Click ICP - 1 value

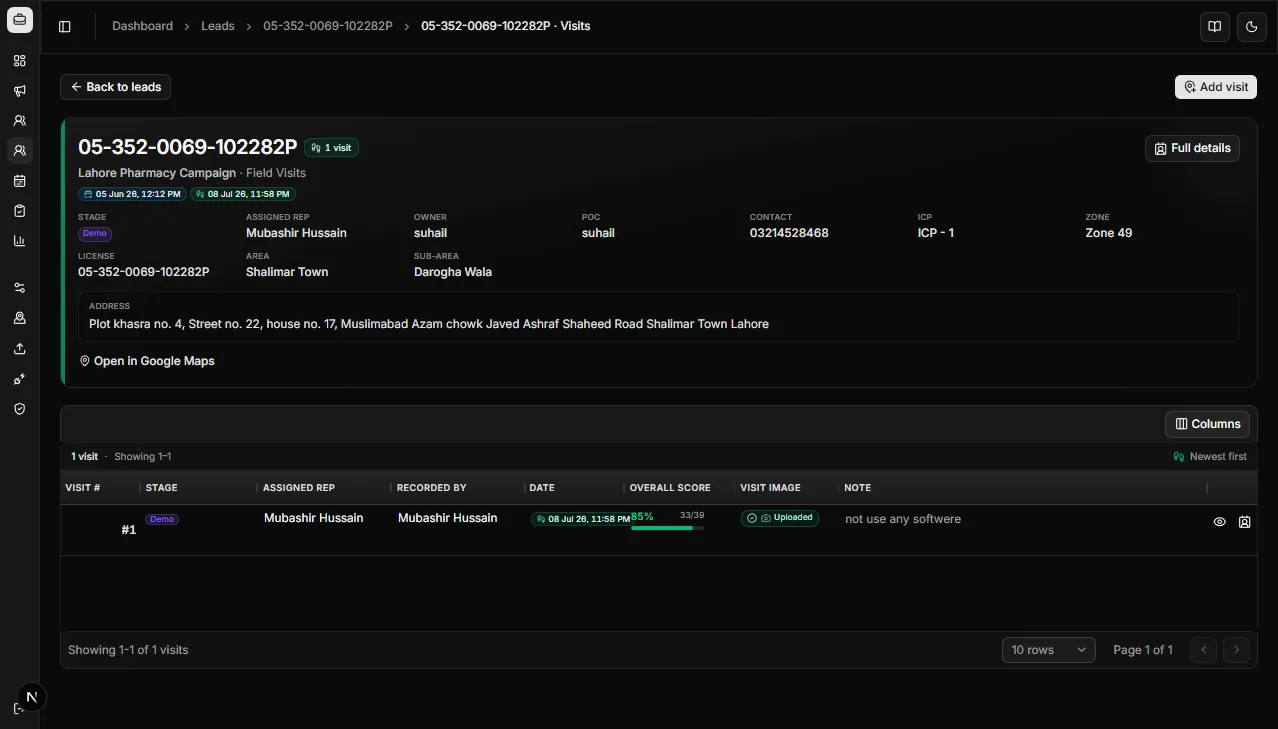coord(936,233)
